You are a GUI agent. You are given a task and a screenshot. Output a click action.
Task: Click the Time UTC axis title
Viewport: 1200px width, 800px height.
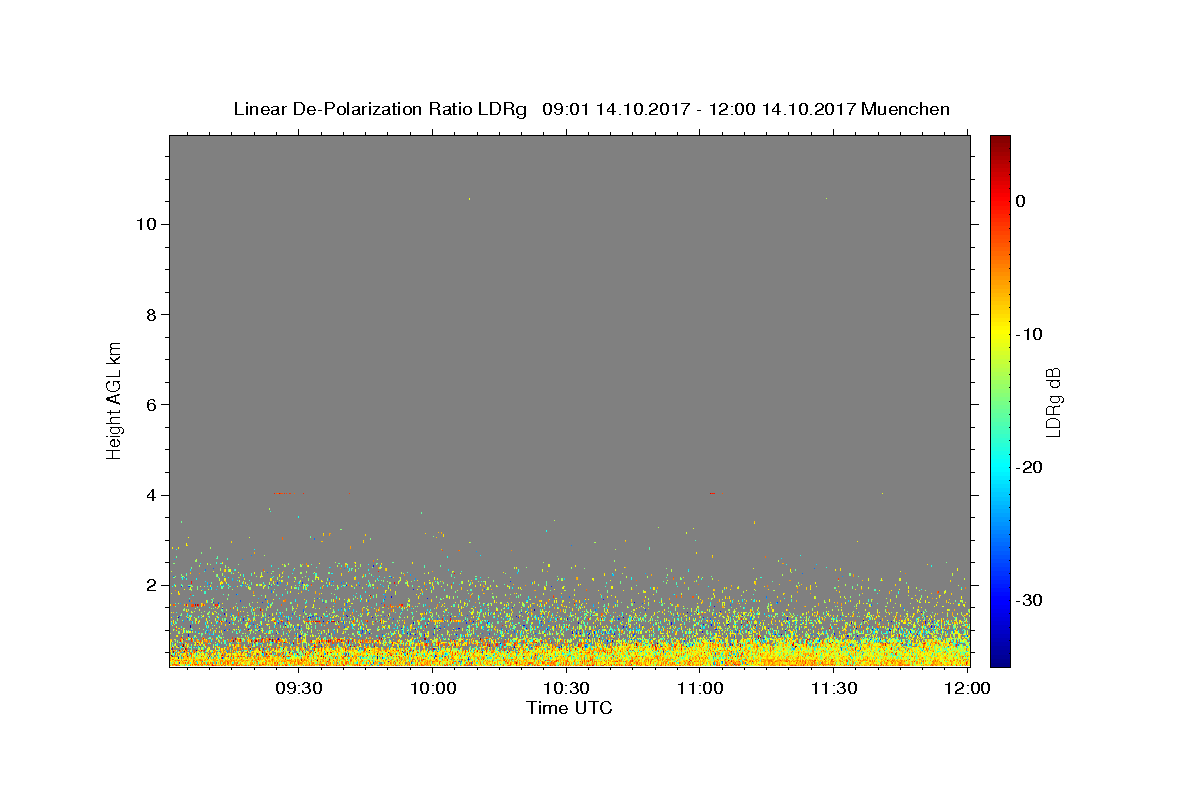pos(569,709)
